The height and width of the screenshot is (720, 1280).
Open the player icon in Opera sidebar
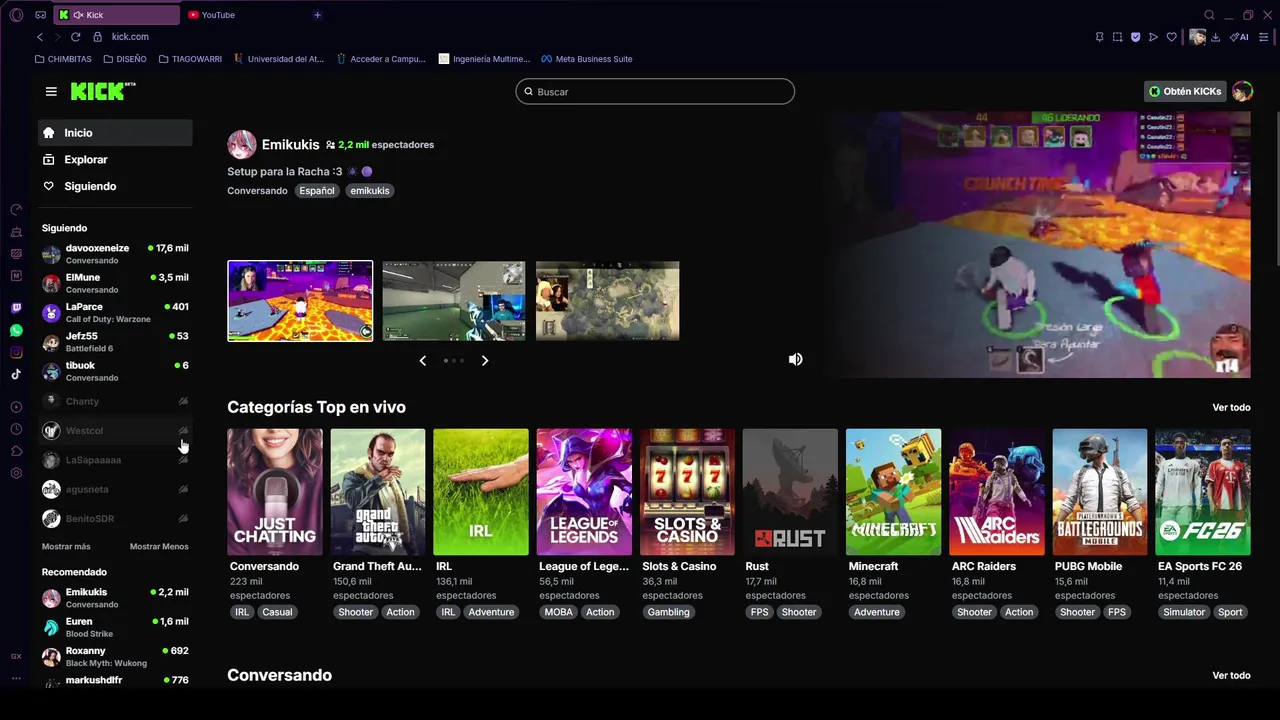tap(16, 407)
